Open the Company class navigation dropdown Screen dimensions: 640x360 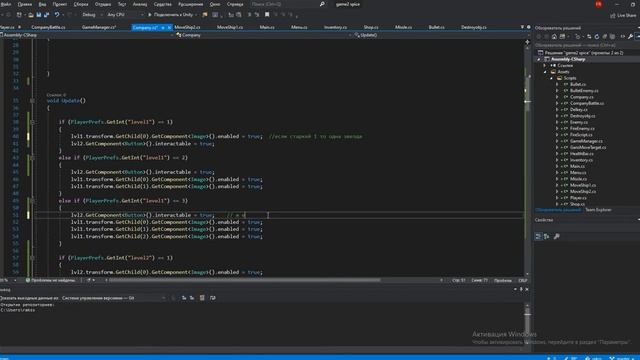click(x=264, y=35)
